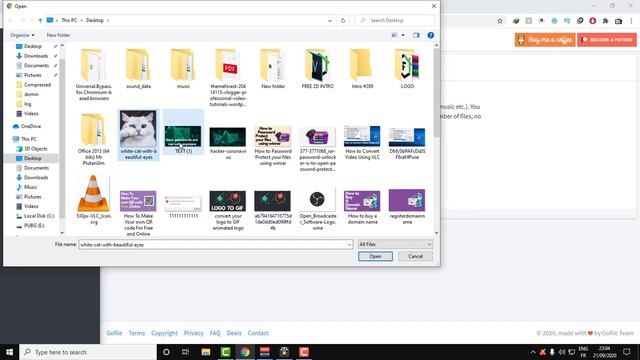Image resolution: width=640 pixels, height=360 pixels.
Task: Click the Become a Patron button
Action: pyautogui.click(x=607, y=40)
